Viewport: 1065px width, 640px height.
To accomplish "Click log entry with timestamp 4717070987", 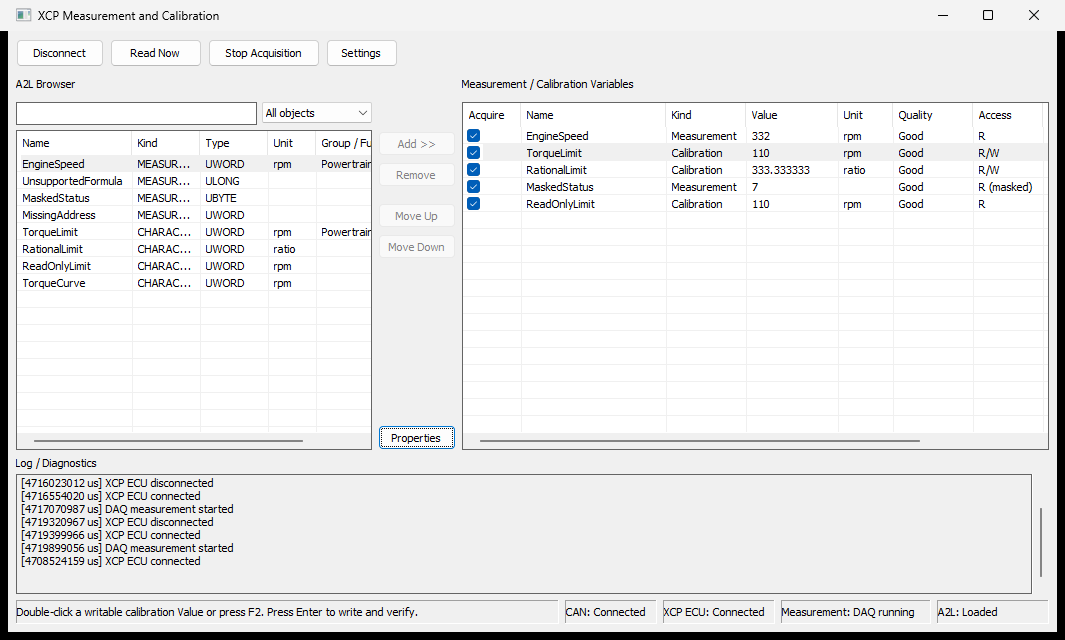I will (127, 509).
